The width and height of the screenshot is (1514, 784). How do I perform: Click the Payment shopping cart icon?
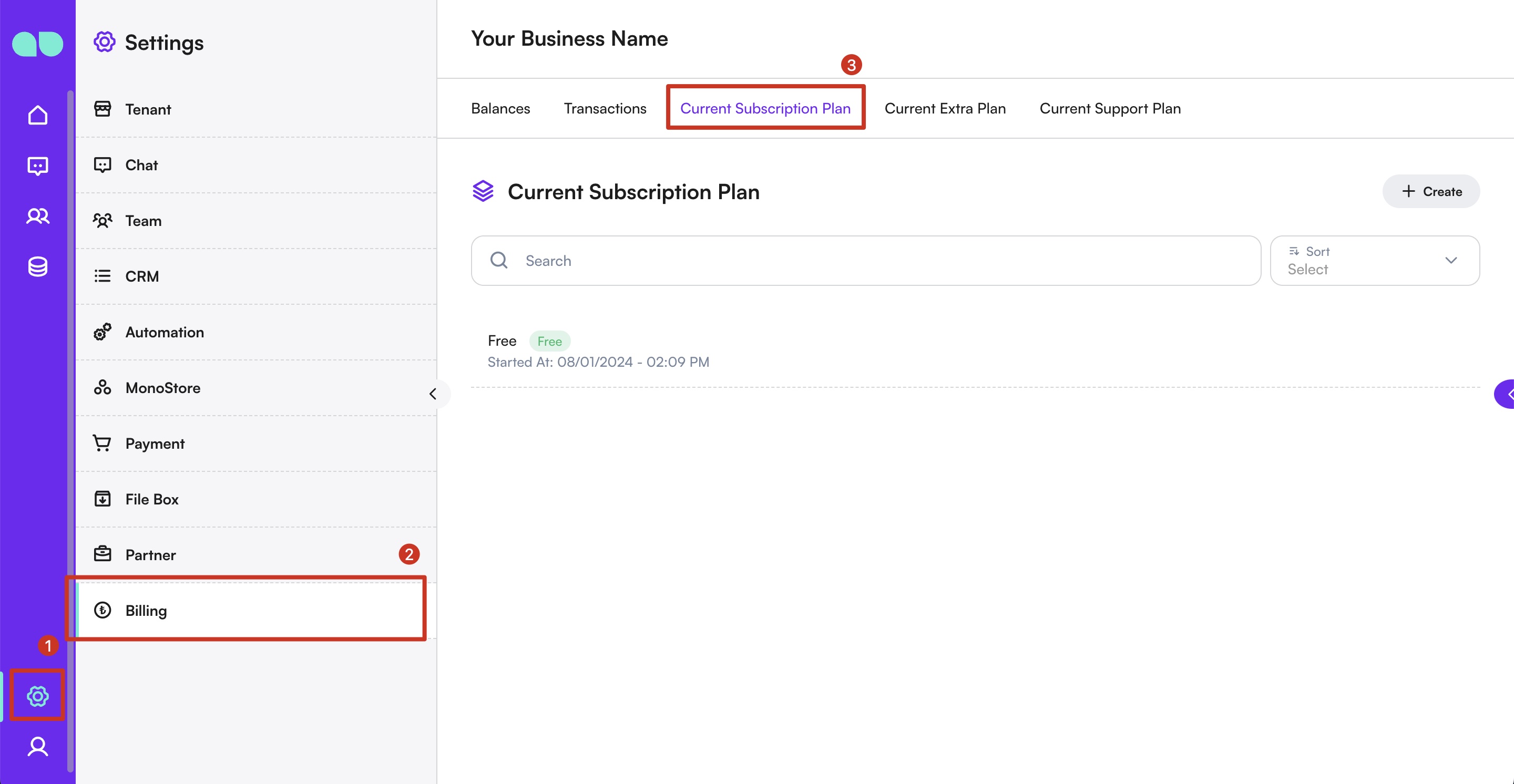coord(103,443)
